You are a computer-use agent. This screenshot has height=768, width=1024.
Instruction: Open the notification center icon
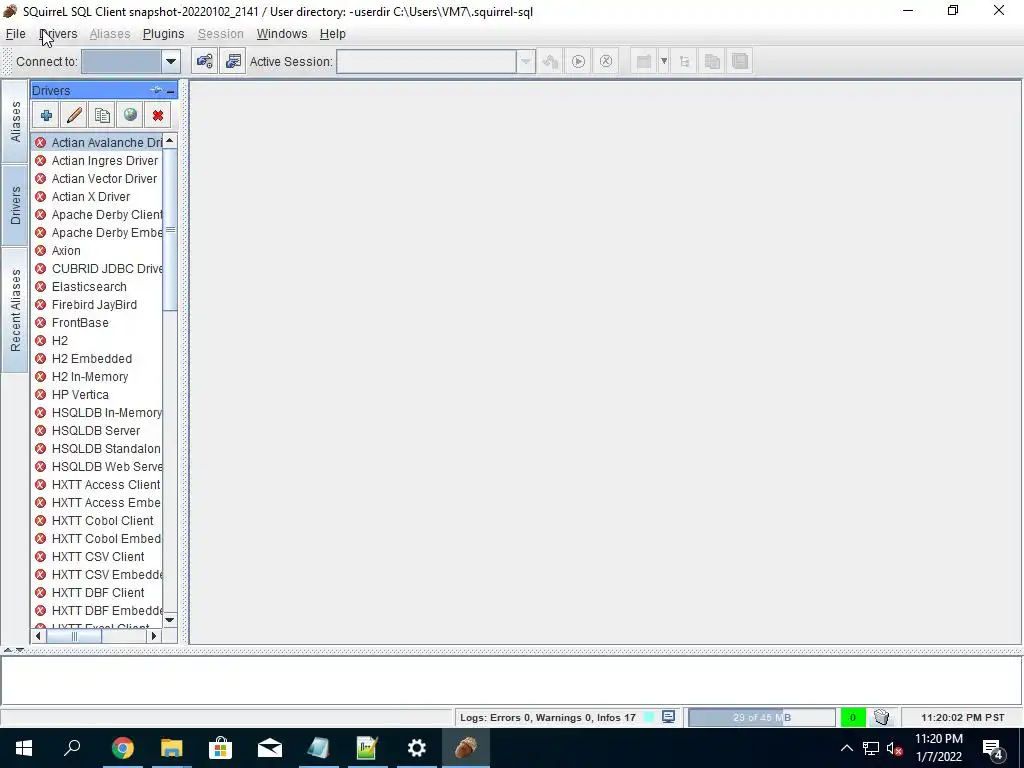point(993,748)
